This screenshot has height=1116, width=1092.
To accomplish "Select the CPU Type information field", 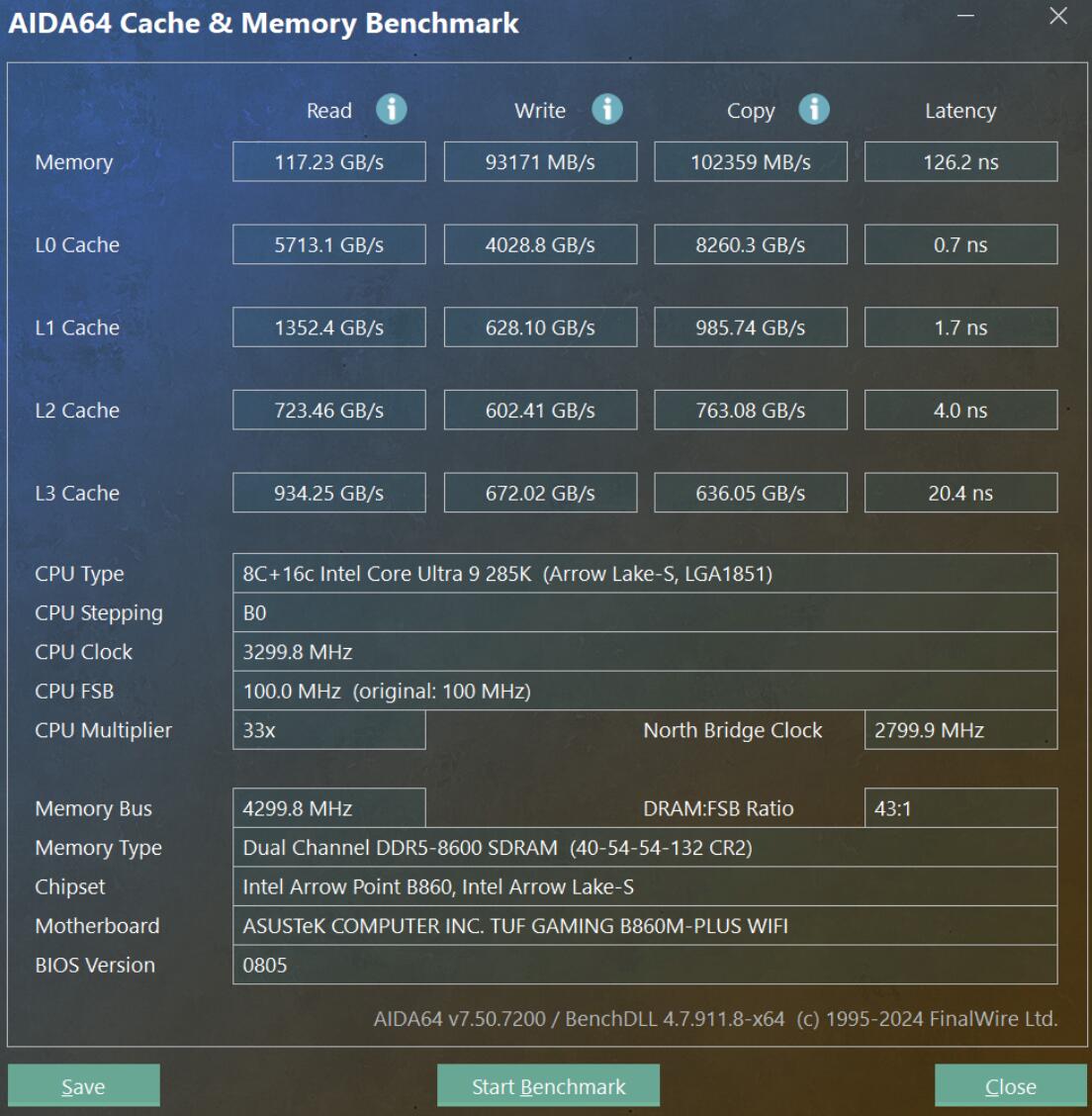I will (x=643, y=574).
